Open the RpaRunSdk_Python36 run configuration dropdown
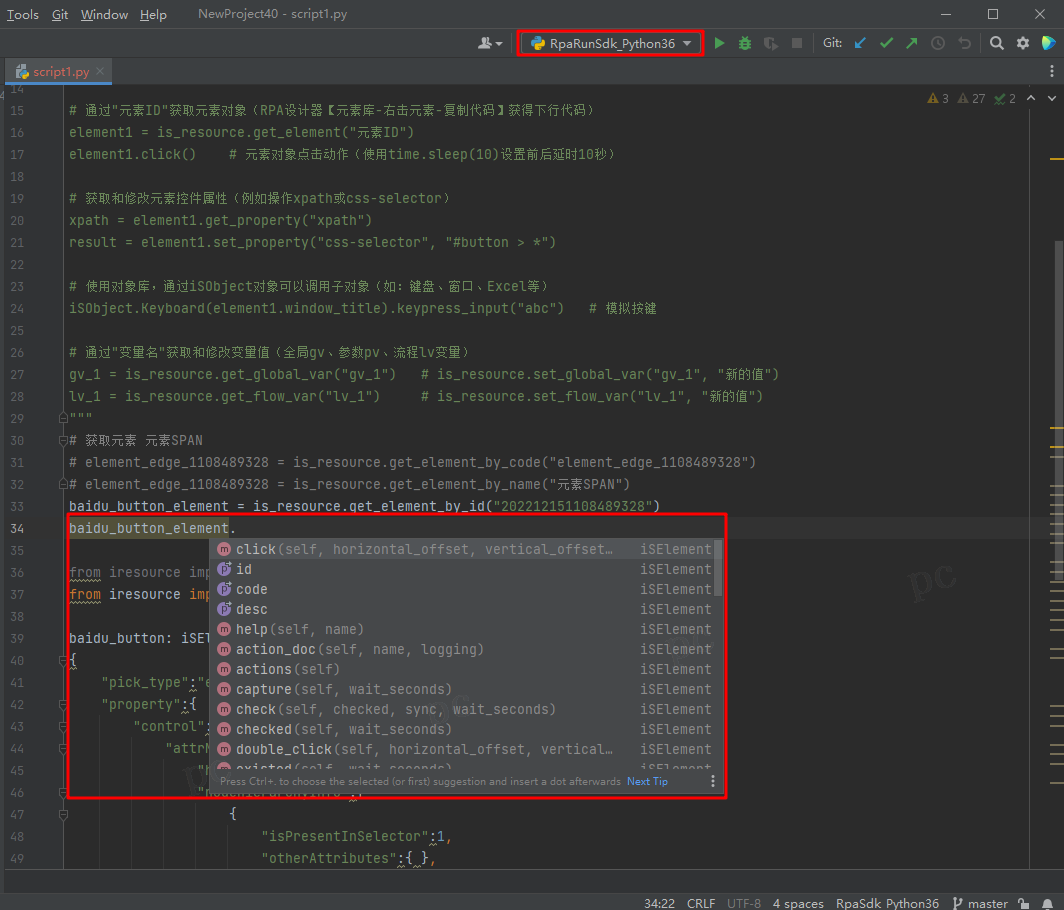The width and height of the screenshot is (1064, 910). 610,43
